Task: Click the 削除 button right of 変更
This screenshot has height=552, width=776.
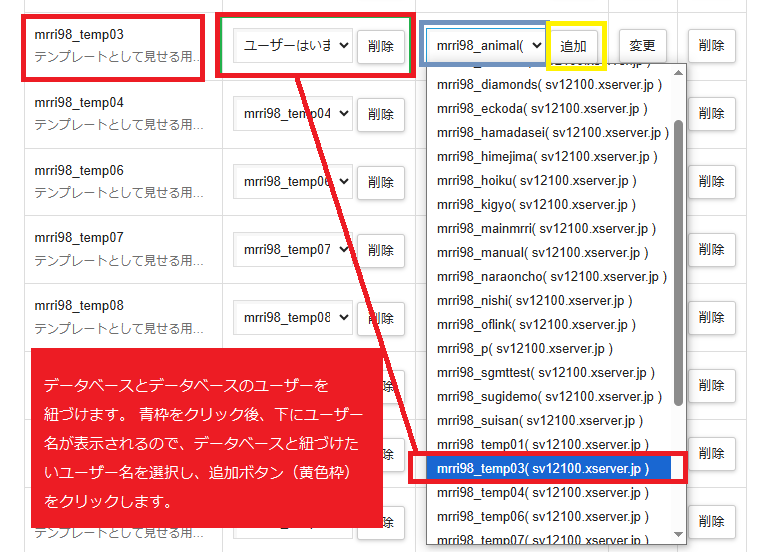Action: (711, 46)
